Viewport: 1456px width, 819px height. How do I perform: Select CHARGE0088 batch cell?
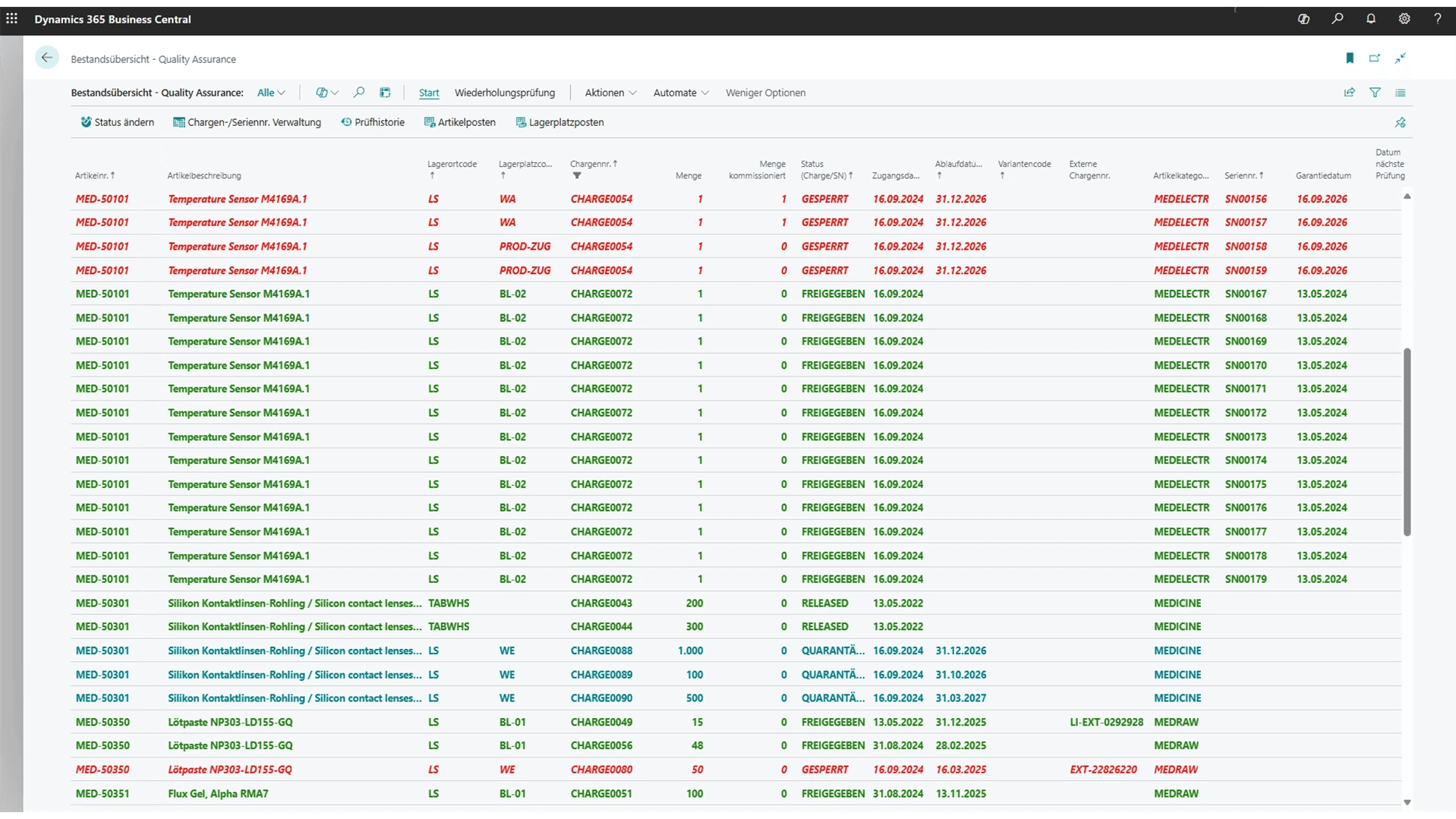pyautogui.click(x=601, y=651)
